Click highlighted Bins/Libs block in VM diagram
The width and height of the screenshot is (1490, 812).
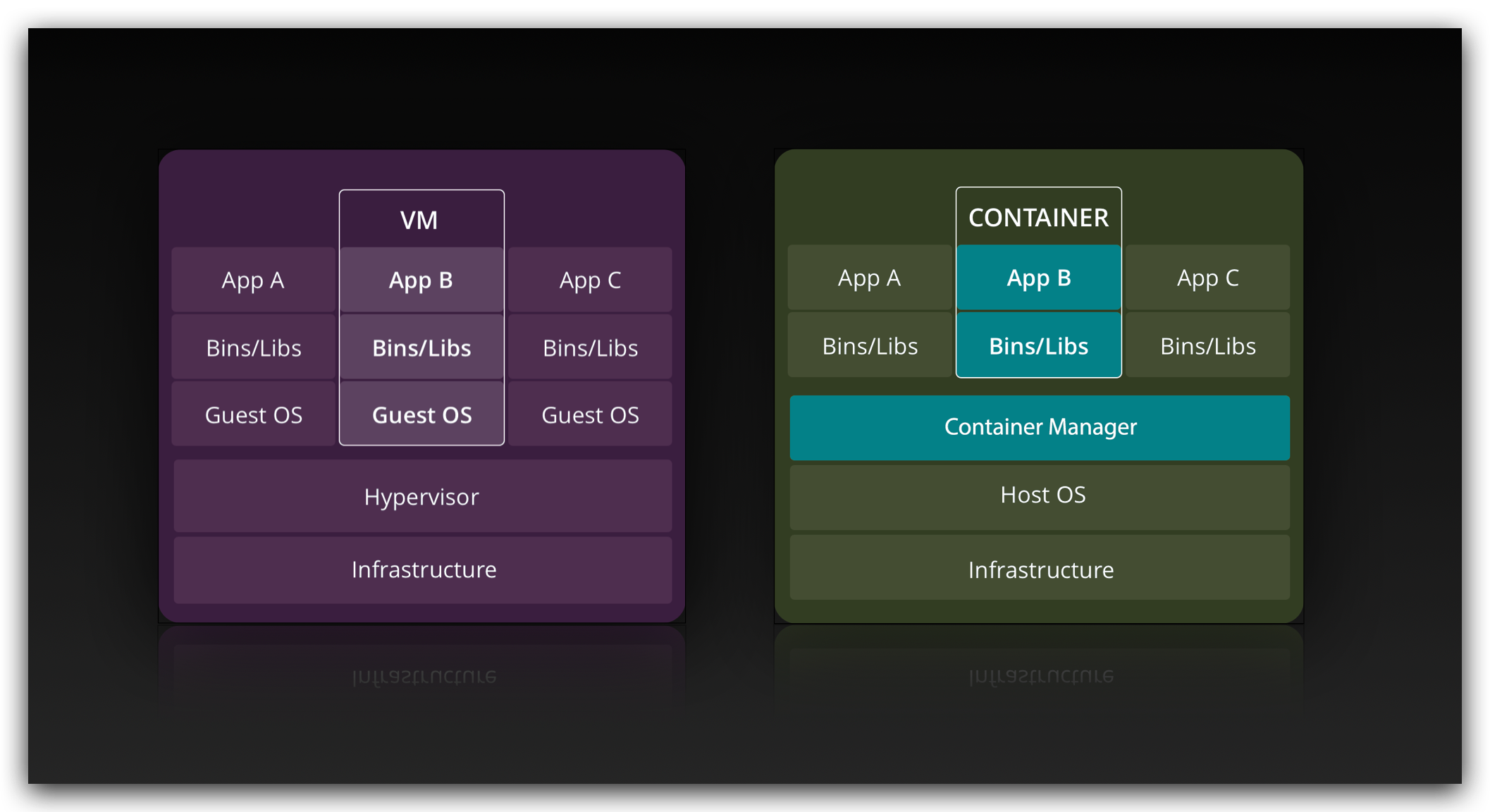click(x=421, y=347)
